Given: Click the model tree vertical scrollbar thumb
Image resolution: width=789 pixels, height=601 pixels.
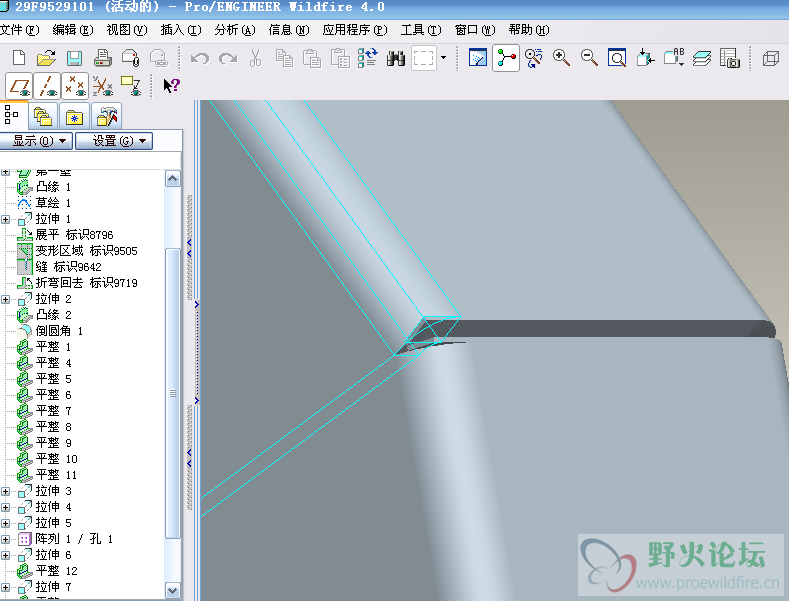Looking at the screenshot, I should 173,393.
